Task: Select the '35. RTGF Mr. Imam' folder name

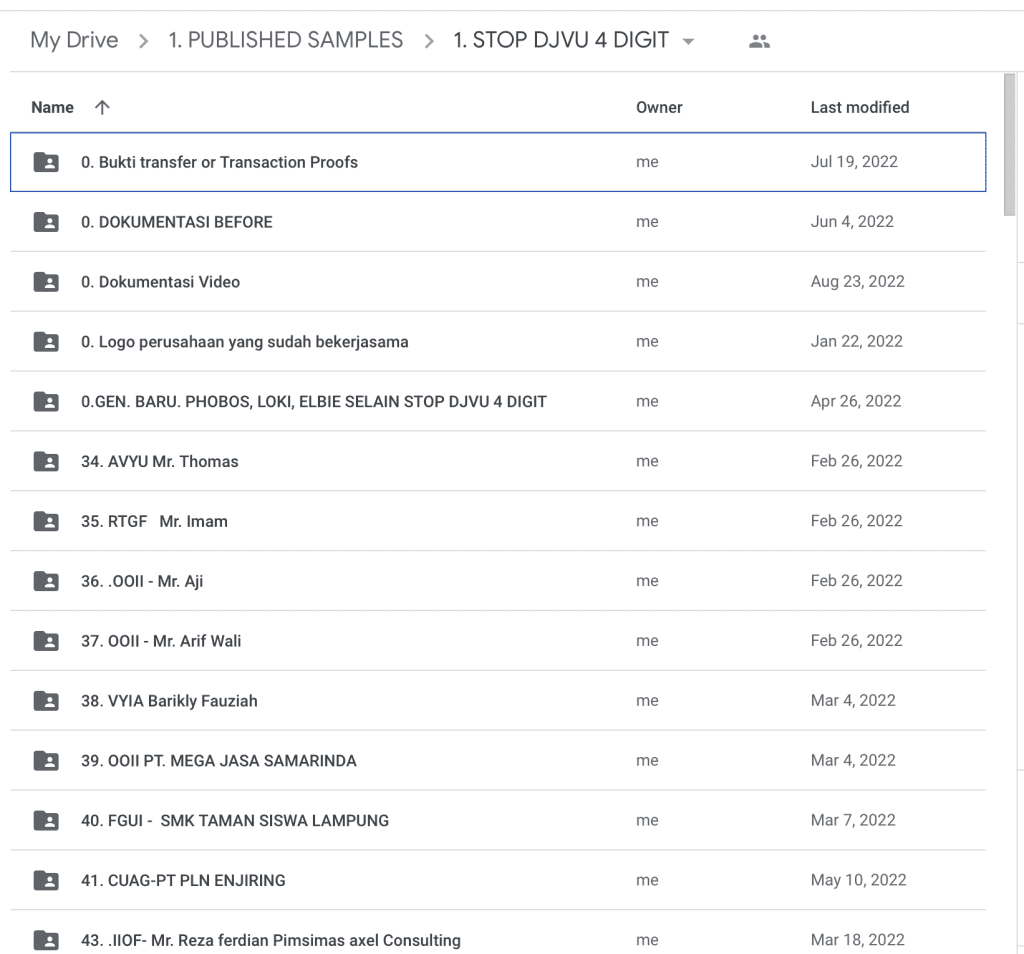Action: pyautogui.click(x=154, y=521)
